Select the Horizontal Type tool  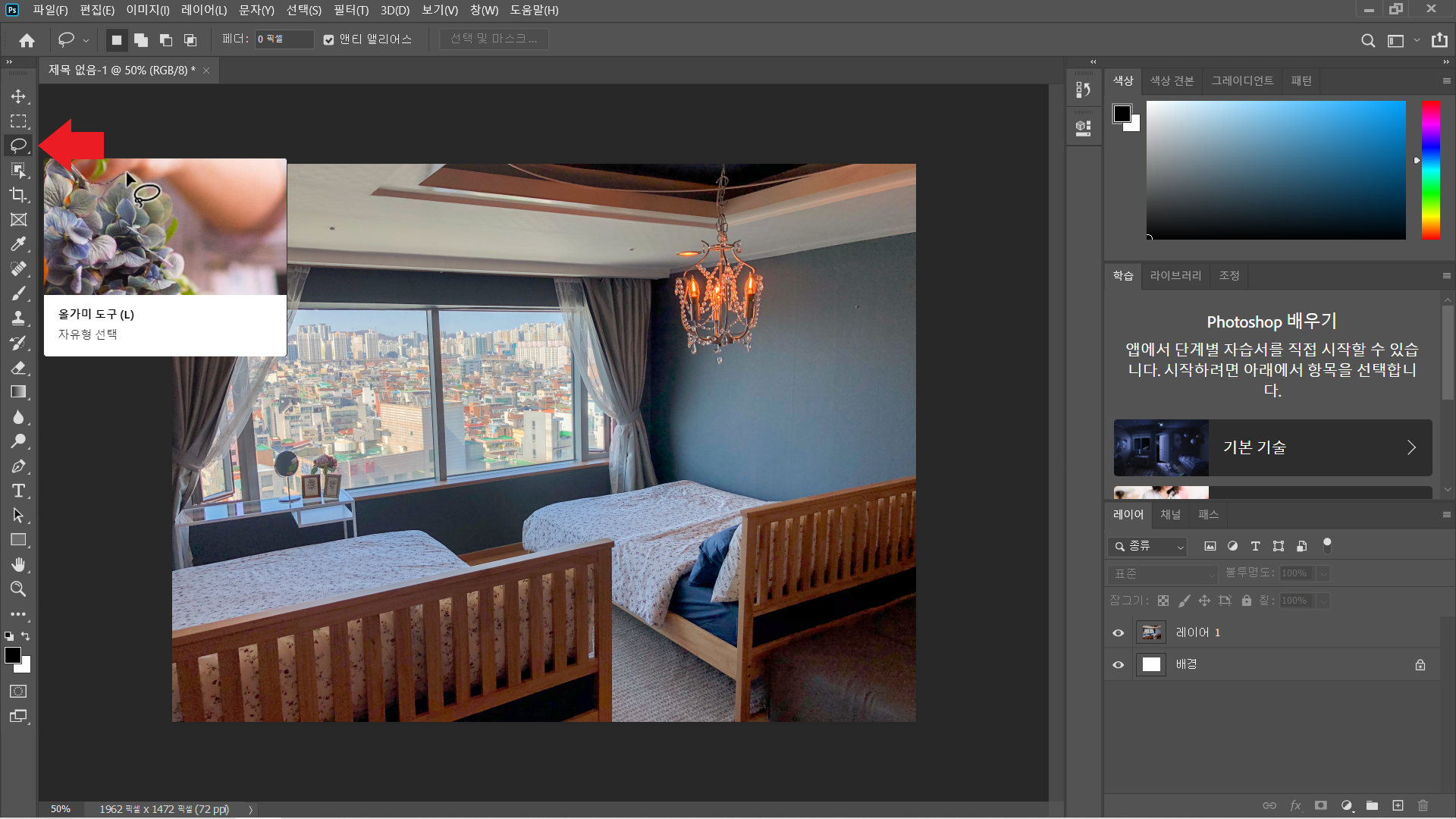click(x=18, y=491)
